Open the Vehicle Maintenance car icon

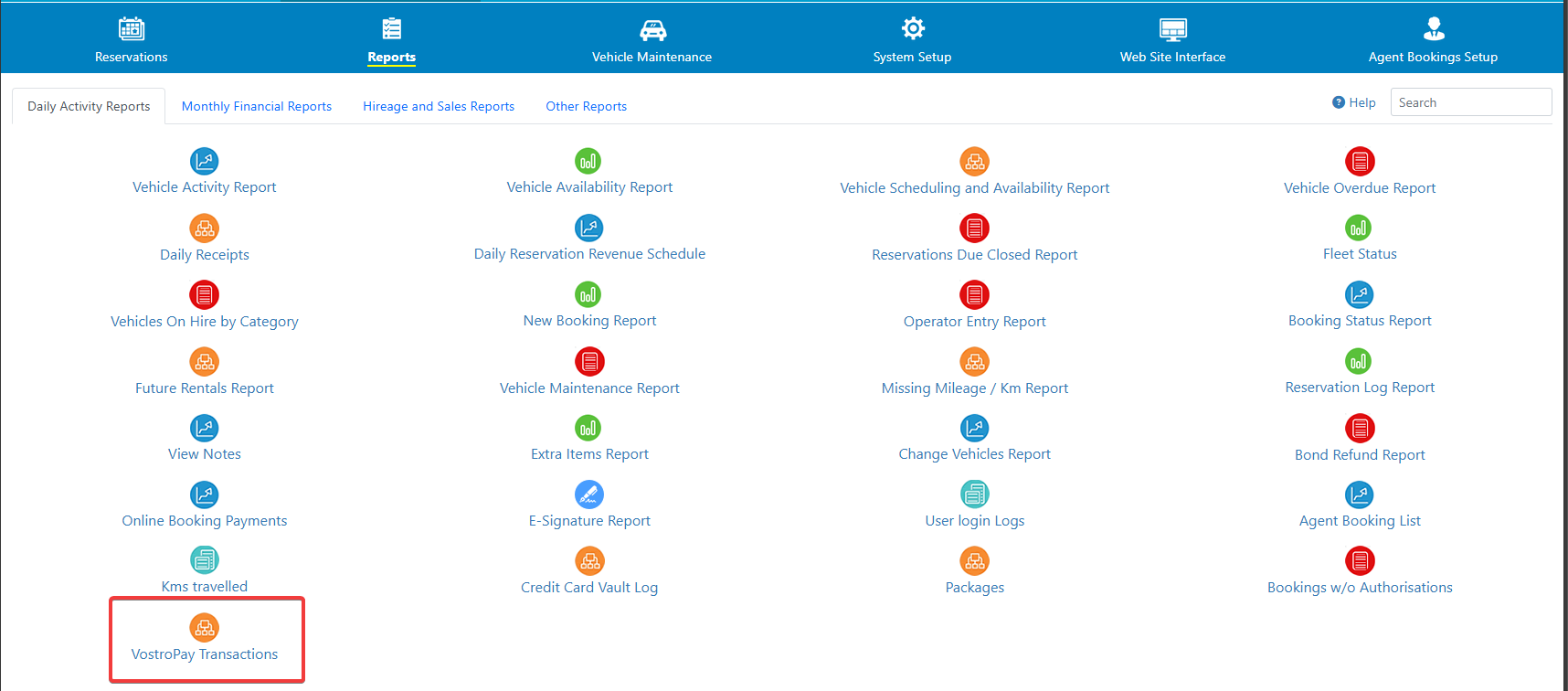(652, 29)
